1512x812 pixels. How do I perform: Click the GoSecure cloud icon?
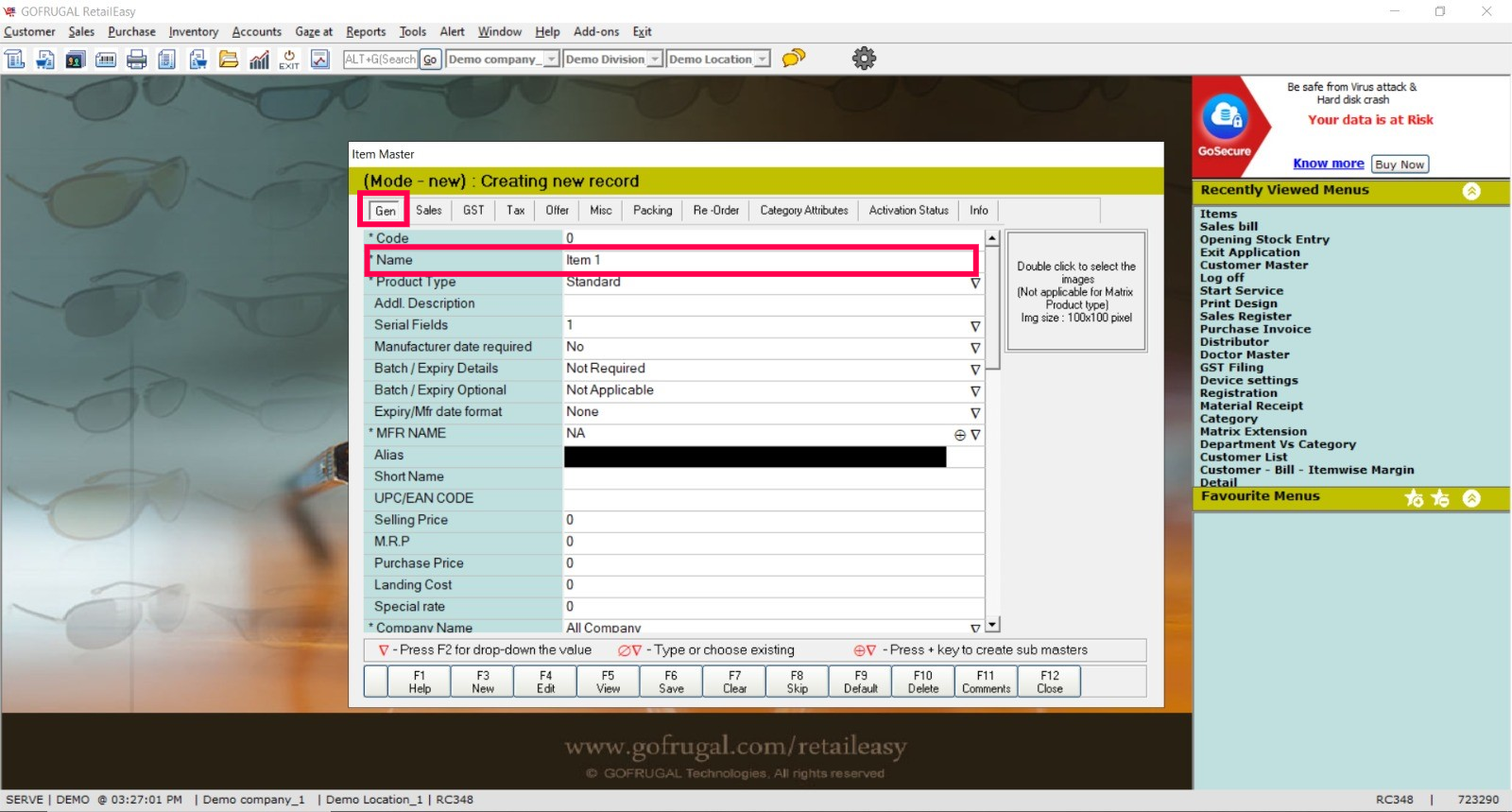pos(1225,117)
